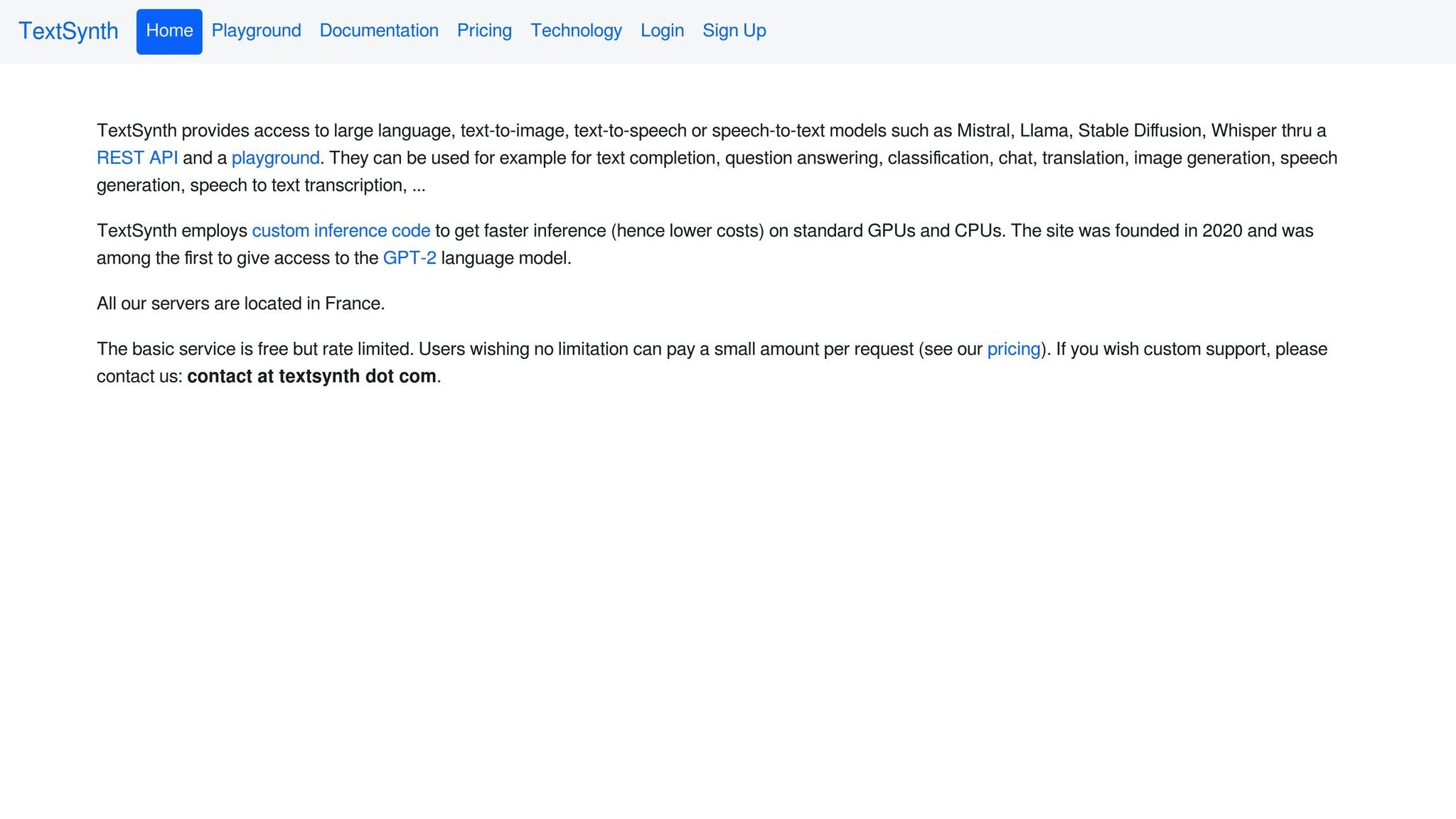Follow the REST API link
Viewport: 1456px width, 819px height.
pyautogui.click(x=137, y=158)
